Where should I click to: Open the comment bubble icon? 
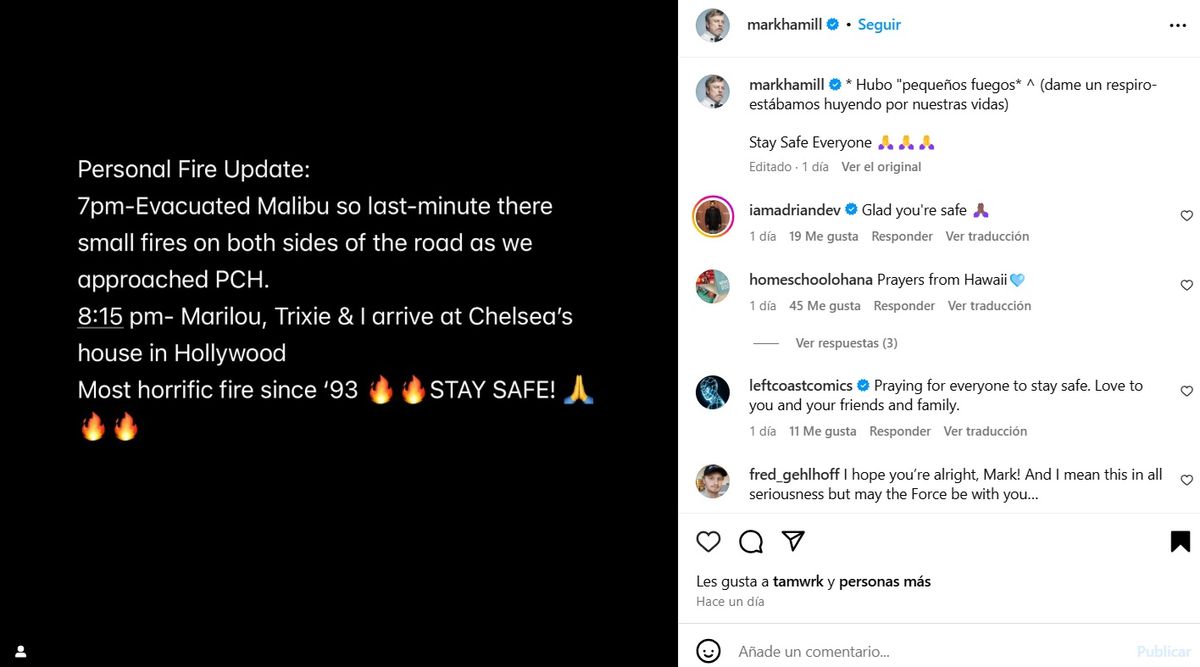coord(750,541)
